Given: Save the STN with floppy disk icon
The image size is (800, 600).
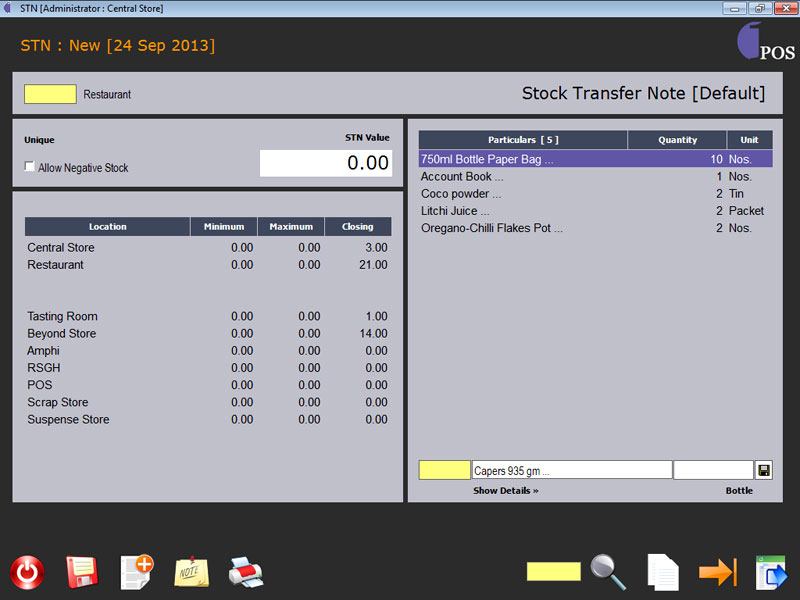Looking at the screenshot, I should pos(82,572).
